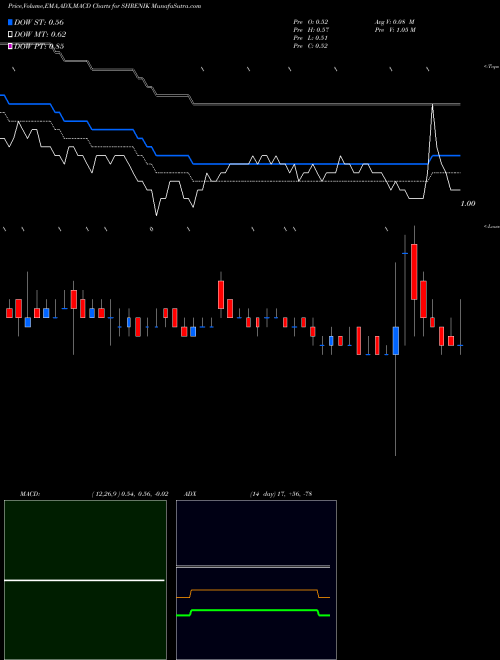
Task: Click the tallest red candlestick at the price peak
Action: point(414,271)
